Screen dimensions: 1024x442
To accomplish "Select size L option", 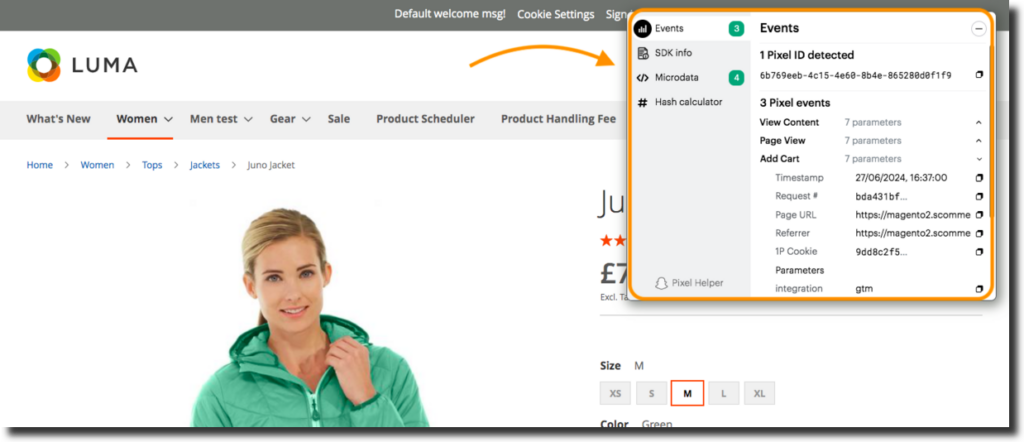I will 723,394.
